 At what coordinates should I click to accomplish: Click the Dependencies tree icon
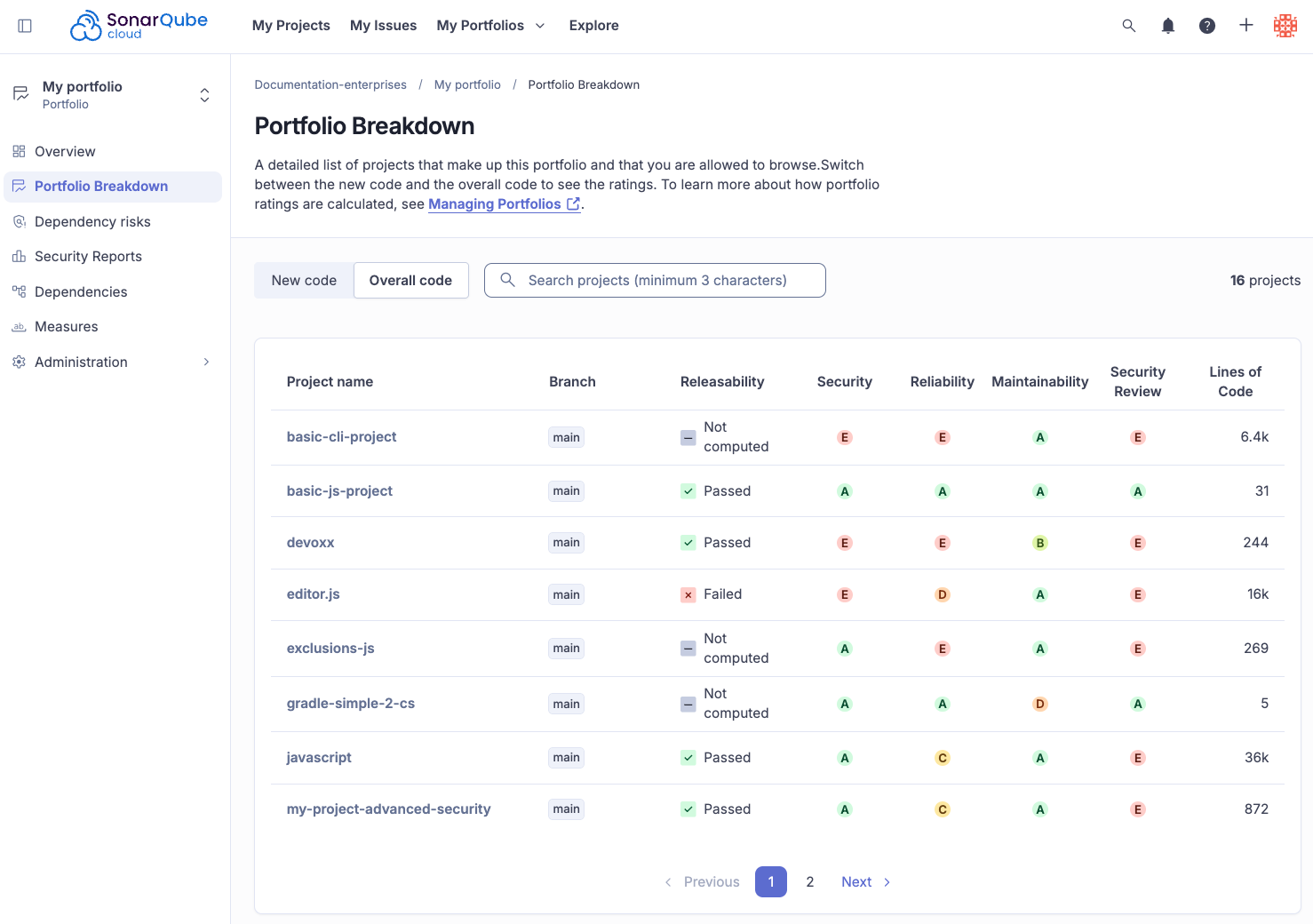pos(19,291)
